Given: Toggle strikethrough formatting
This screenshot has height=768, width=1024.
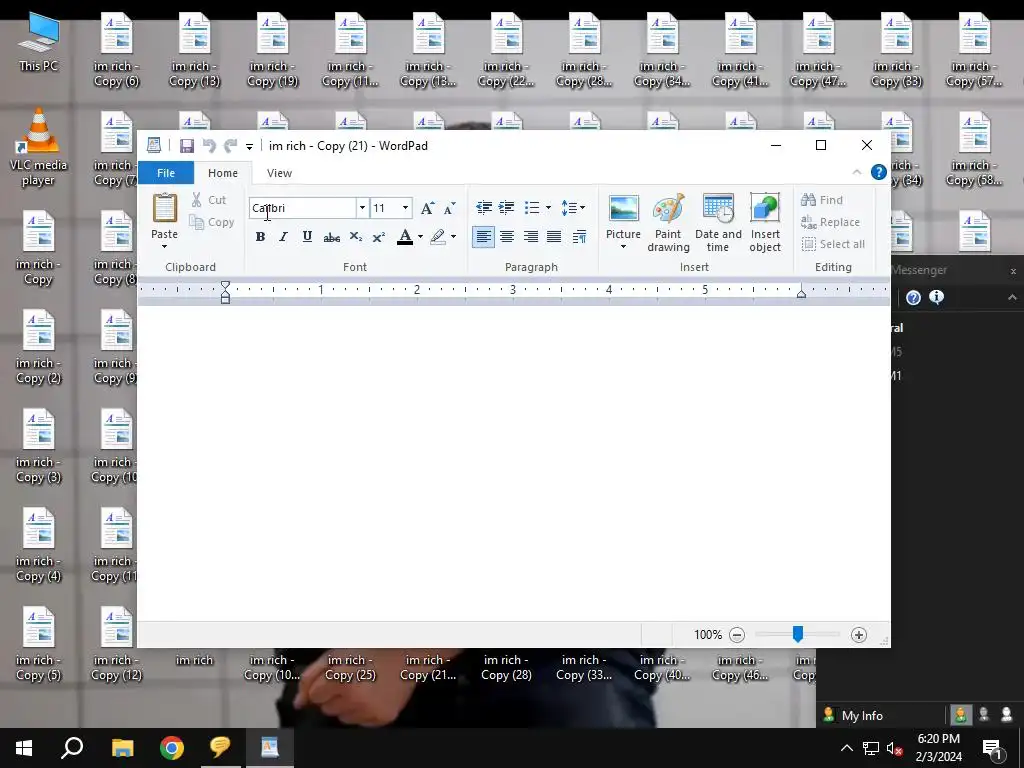Looking at the screenshot, I should 331,236.
